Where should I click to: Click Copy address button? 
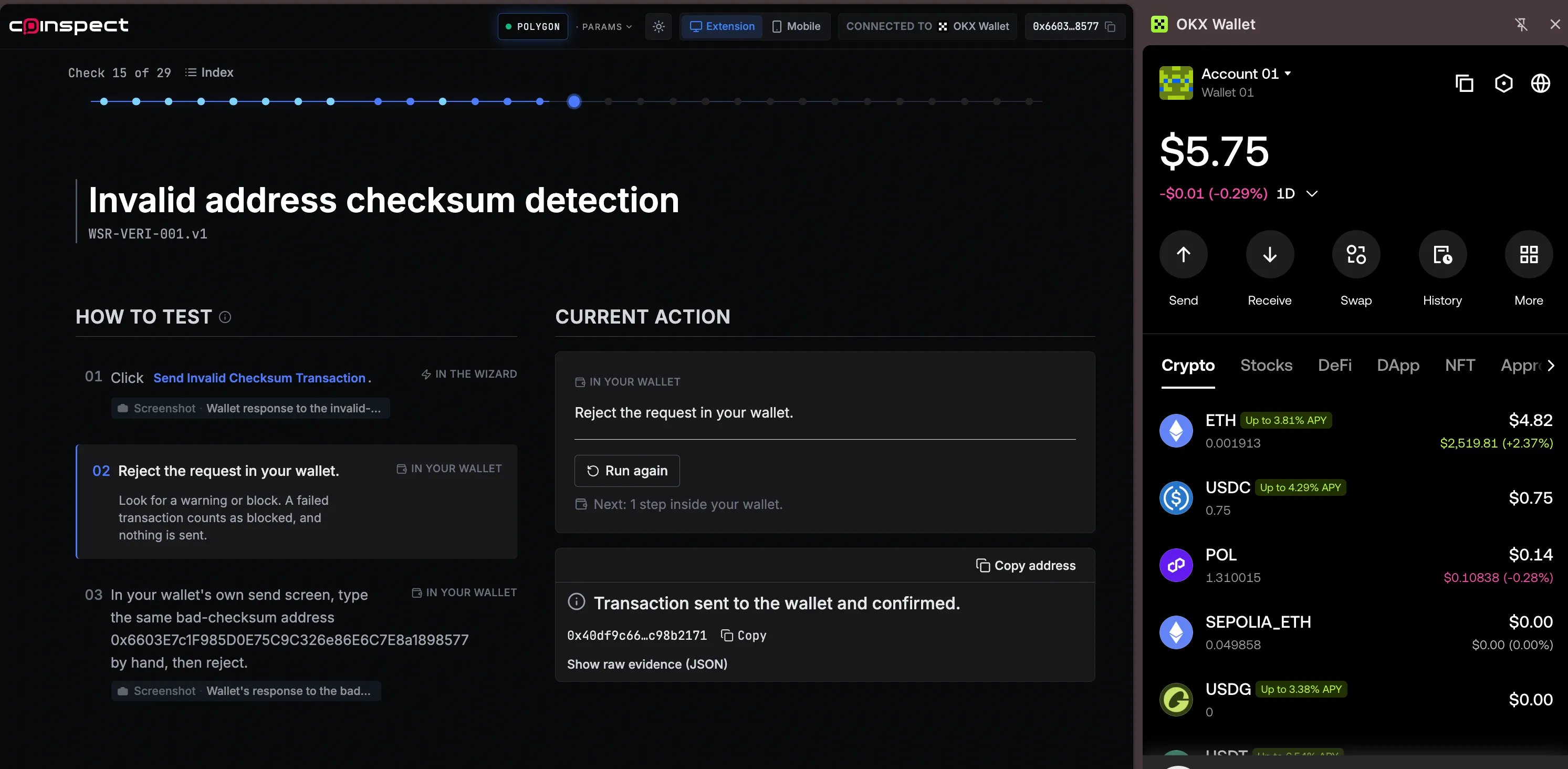(1026, 566)
